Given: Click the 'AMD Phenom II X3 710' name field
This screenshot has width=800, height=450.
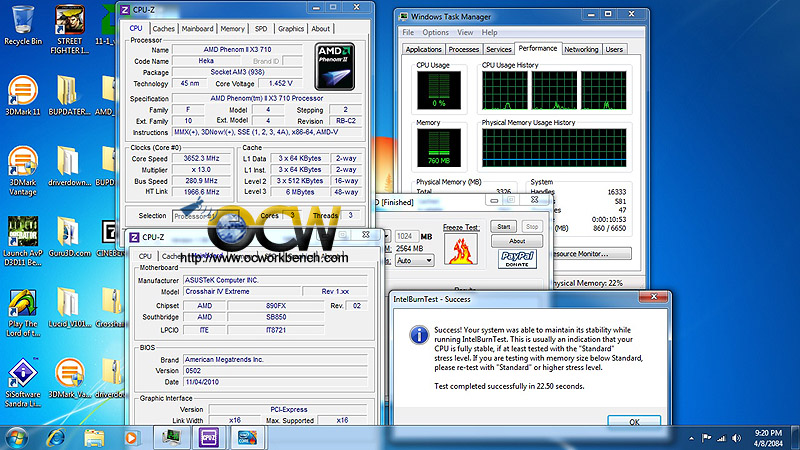Looking at the screenshot, I should click(x=237, y=49).
